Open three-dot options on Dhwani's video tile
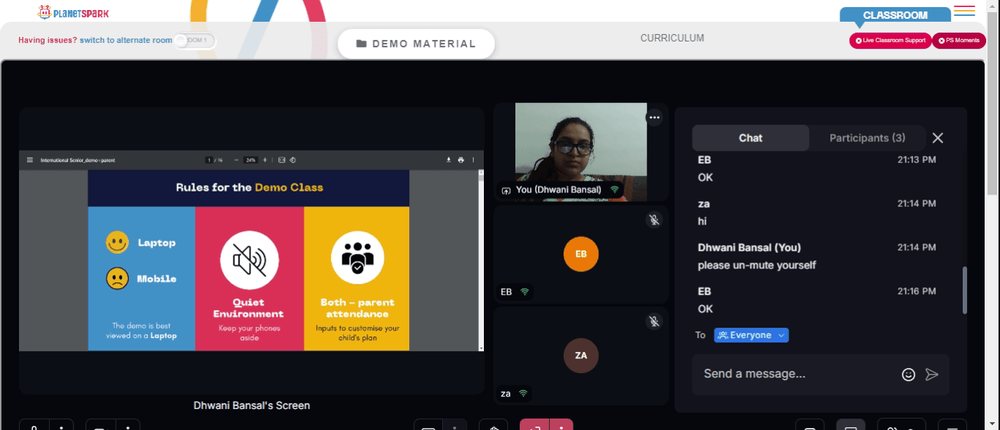 tap(654, 117)
